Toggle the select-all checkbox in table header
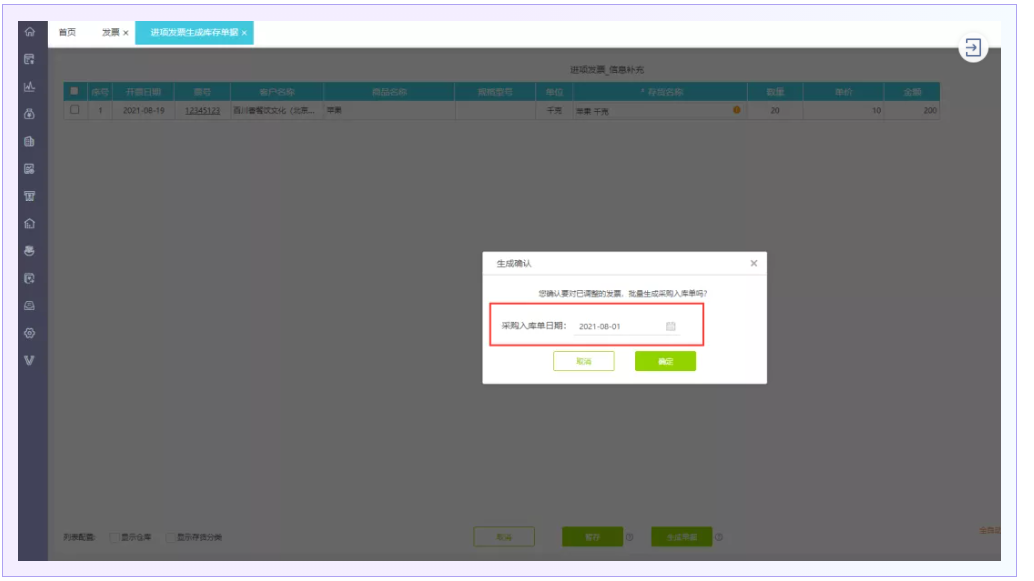The height and width of the screenshot is (581, 1034). click(x=75, y=91)
